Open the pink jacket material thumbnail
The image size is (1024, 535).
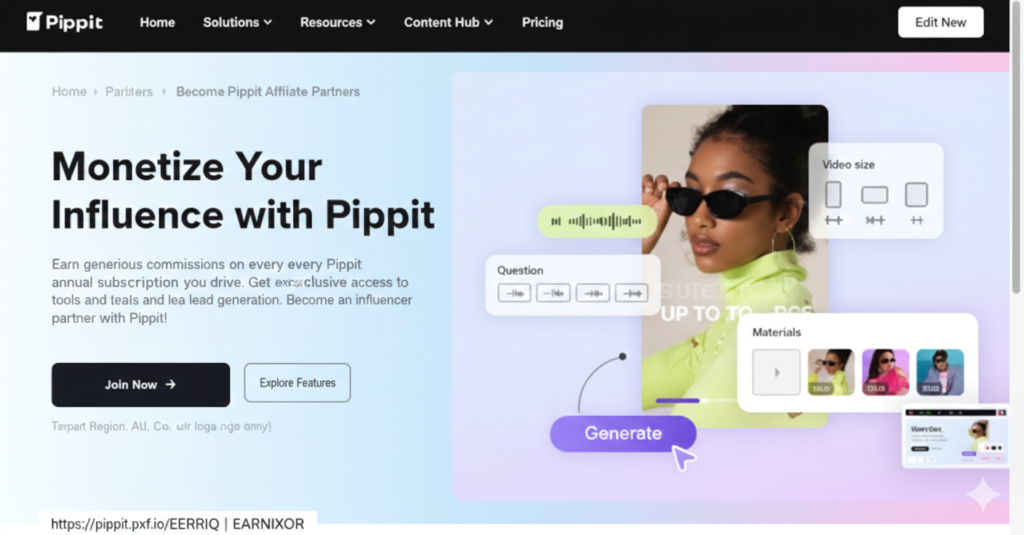tap(885, 372)
